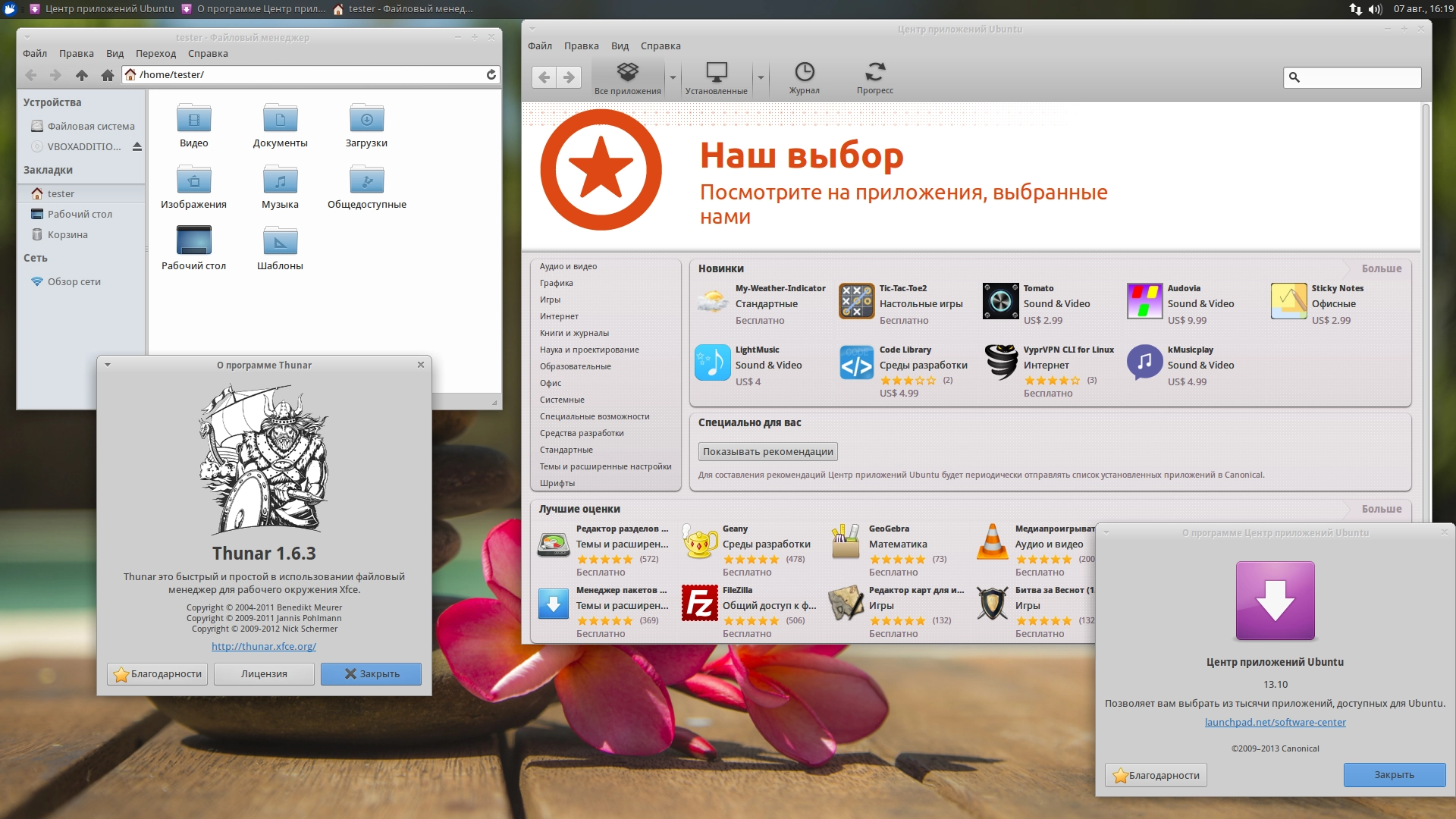
Task: Click forward arrow in Software Center
Action: [569, 77]
